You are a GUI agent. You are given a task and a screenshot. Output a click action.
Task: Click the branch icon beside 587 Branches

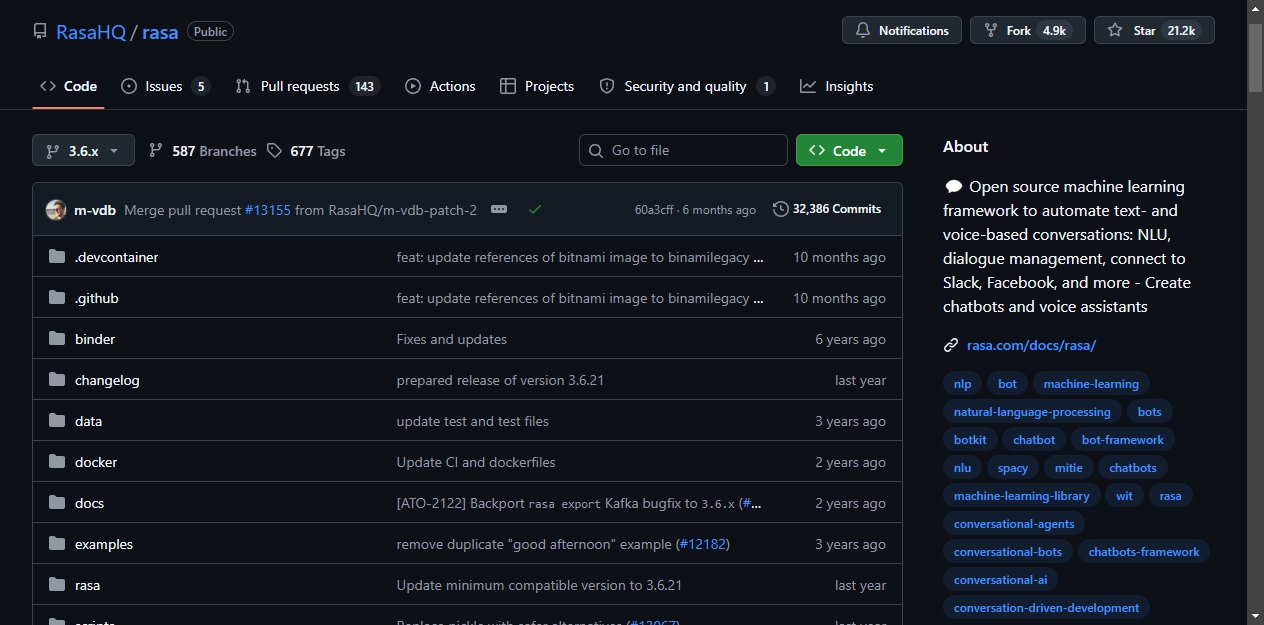pos(155,151)
